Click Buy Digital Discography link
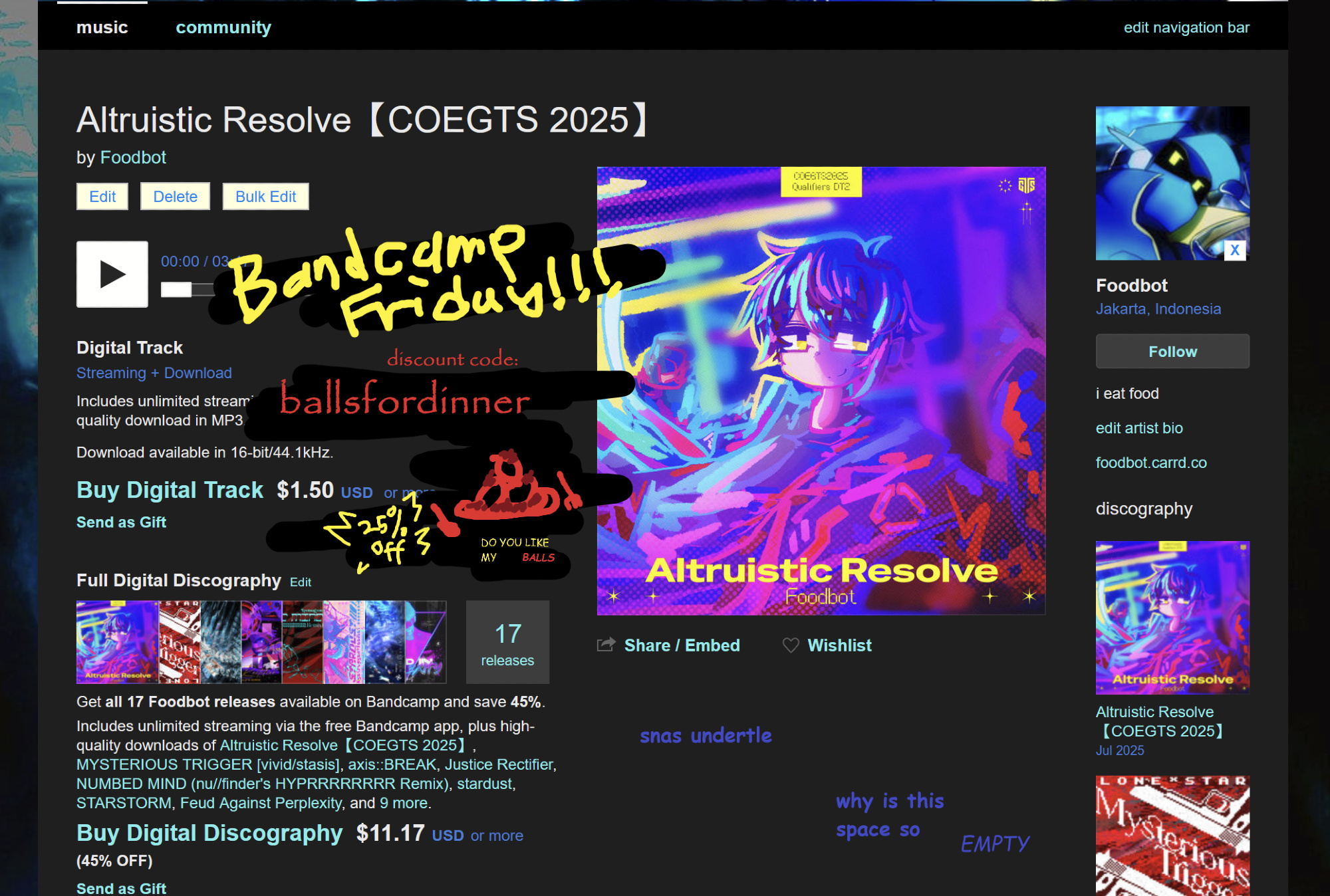Image resolution: width=1330 pixels, height=896 pixels. click(209, 833)
